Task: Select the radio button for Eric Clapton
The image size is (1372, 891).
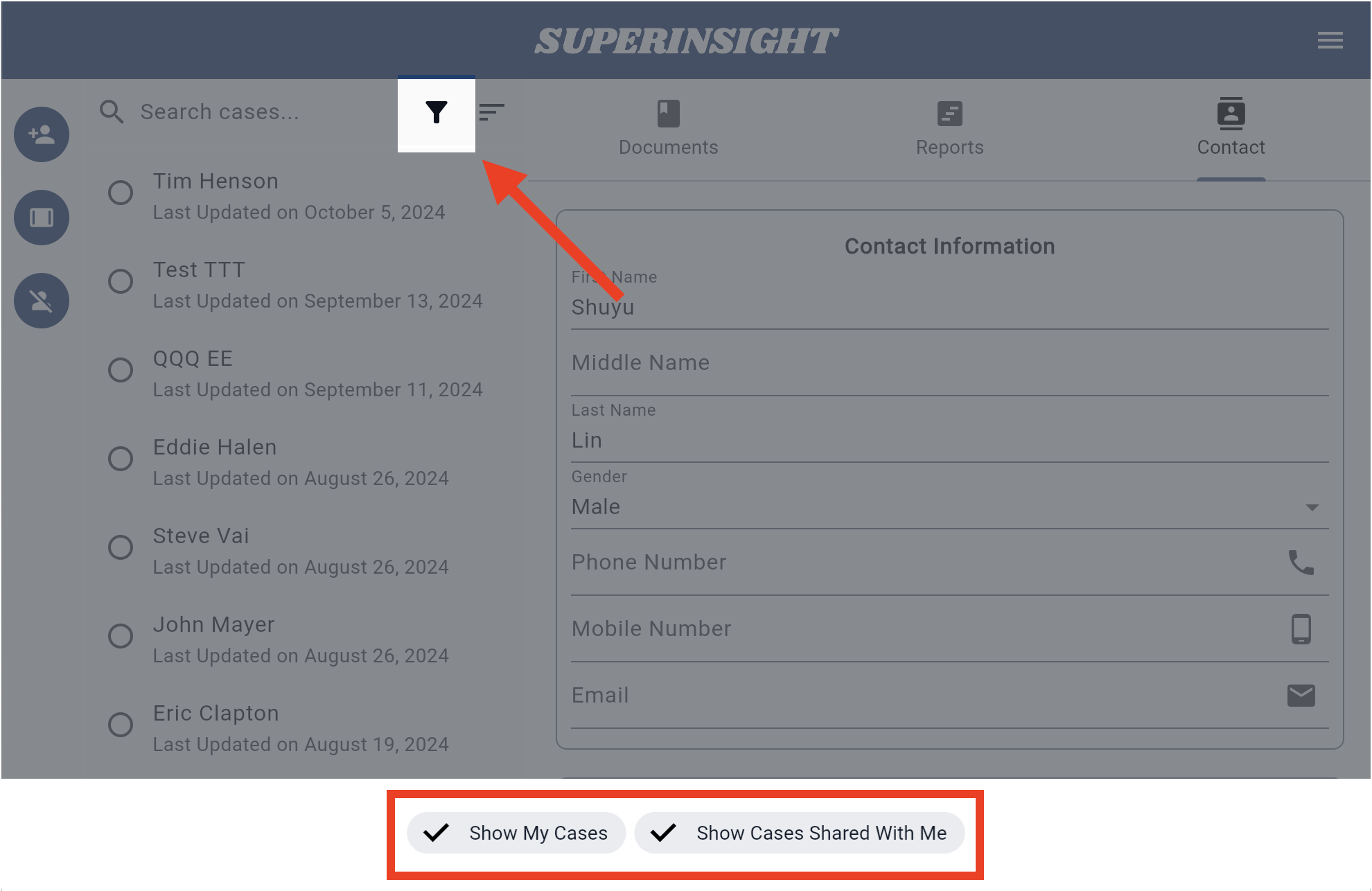Action: [120, 725]
